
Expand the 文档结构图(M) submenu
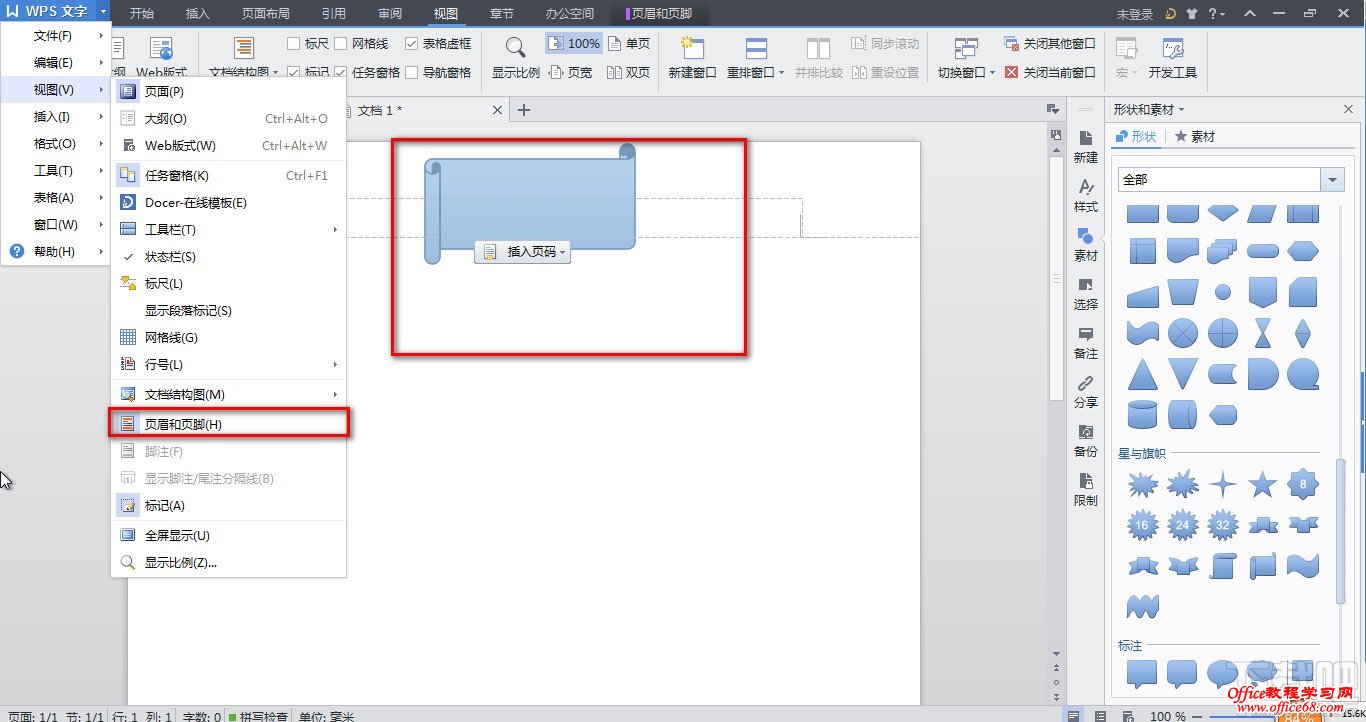228,395
